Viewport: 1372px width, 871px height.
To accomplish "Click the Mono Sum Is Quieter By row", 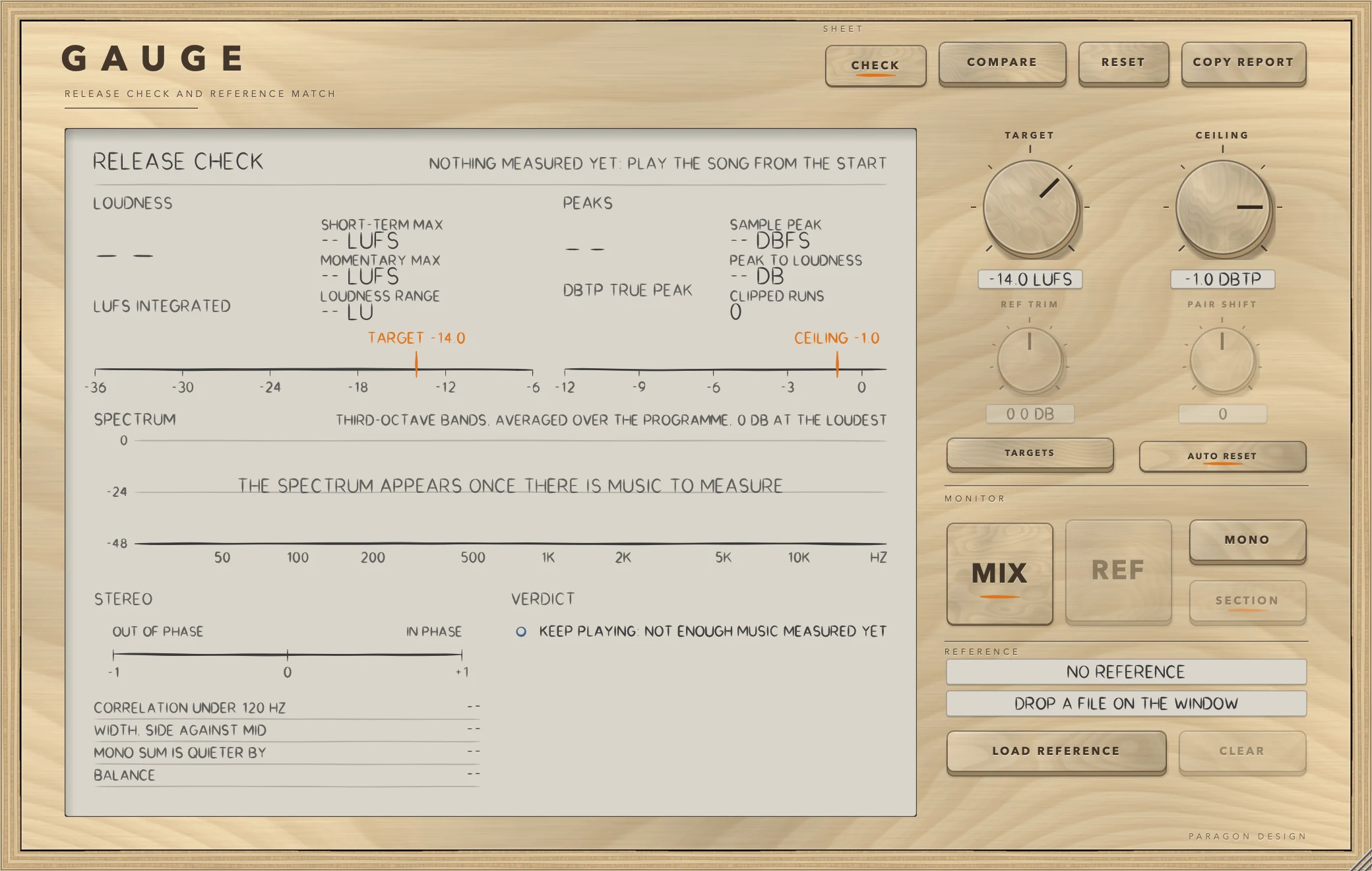I will [286, 752].
